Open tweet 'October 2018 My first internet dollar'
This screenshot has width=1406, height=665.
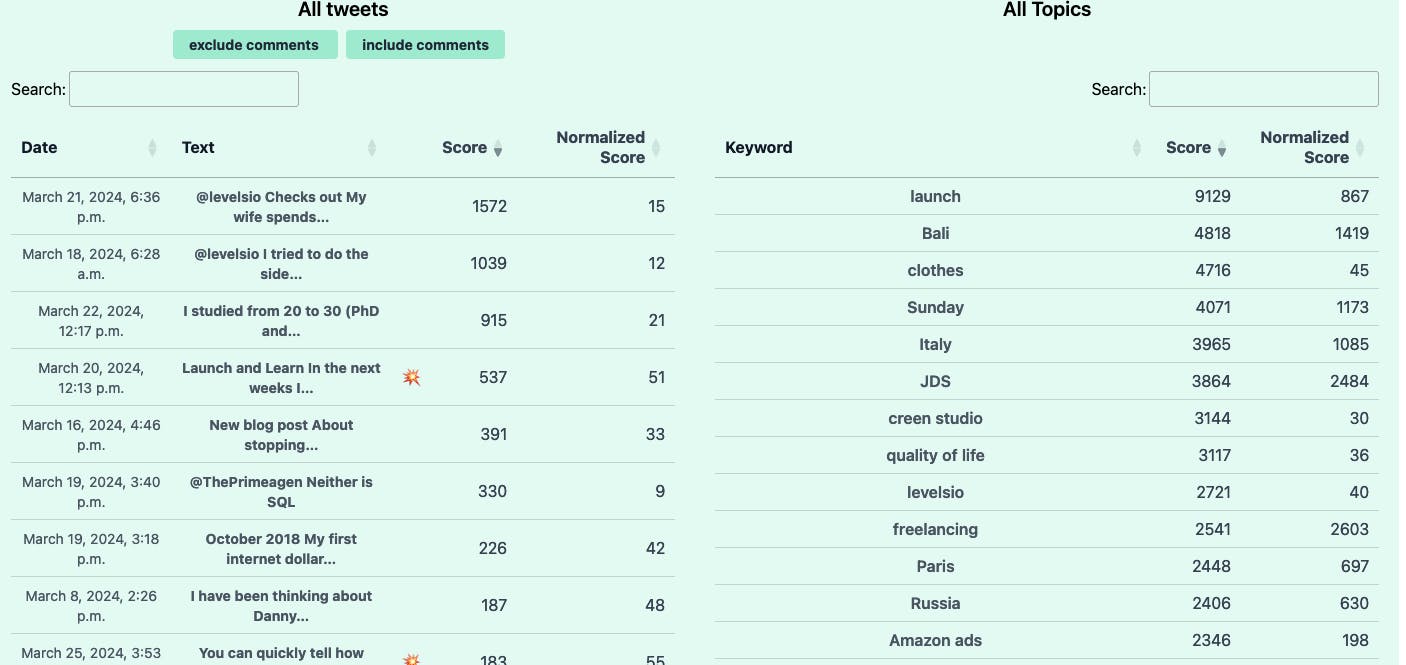pos(281,549)
